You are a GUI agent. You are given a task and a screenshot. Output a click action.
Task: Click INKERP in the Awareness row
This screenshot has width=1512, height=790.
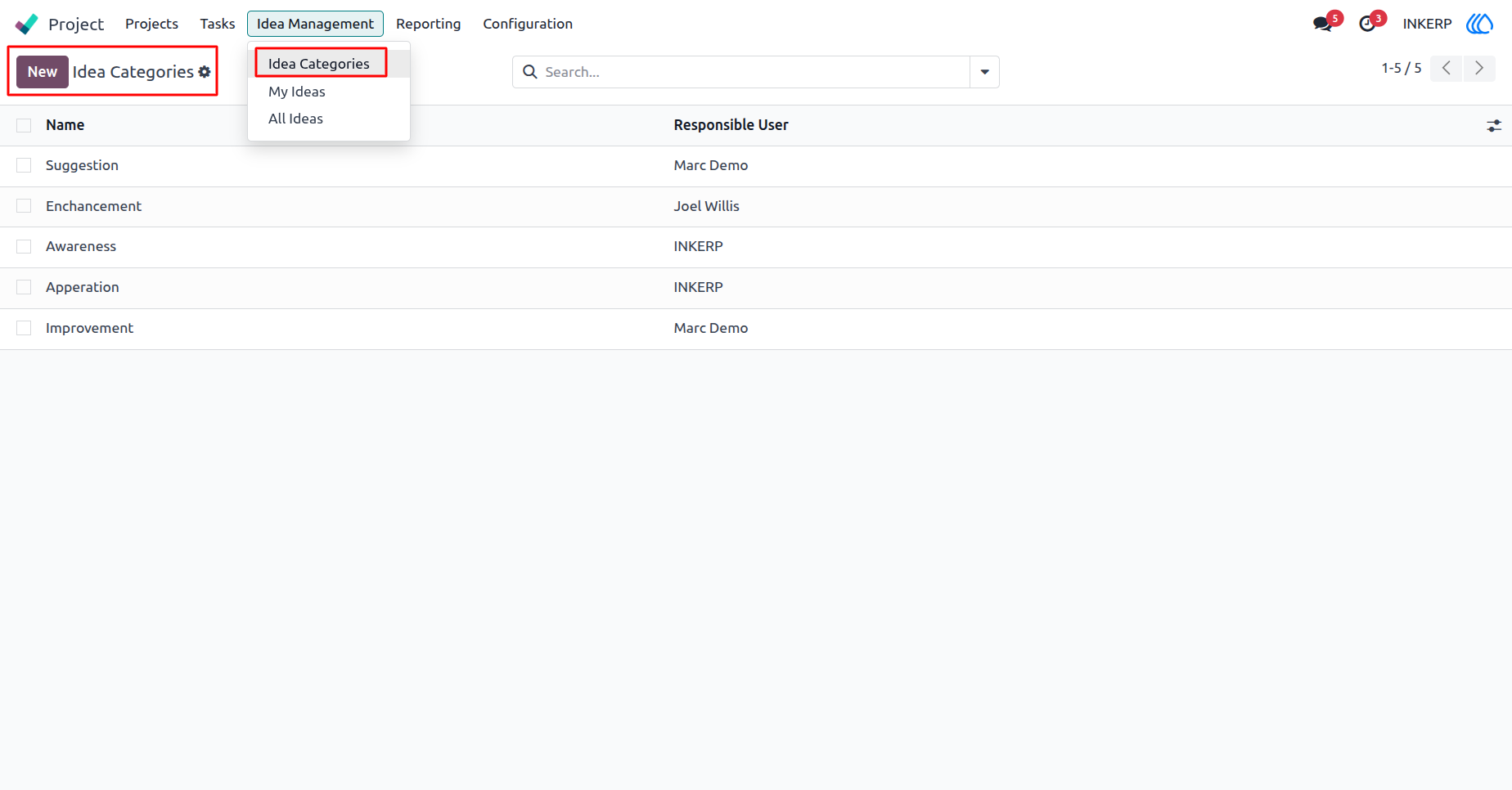point(699,246)
